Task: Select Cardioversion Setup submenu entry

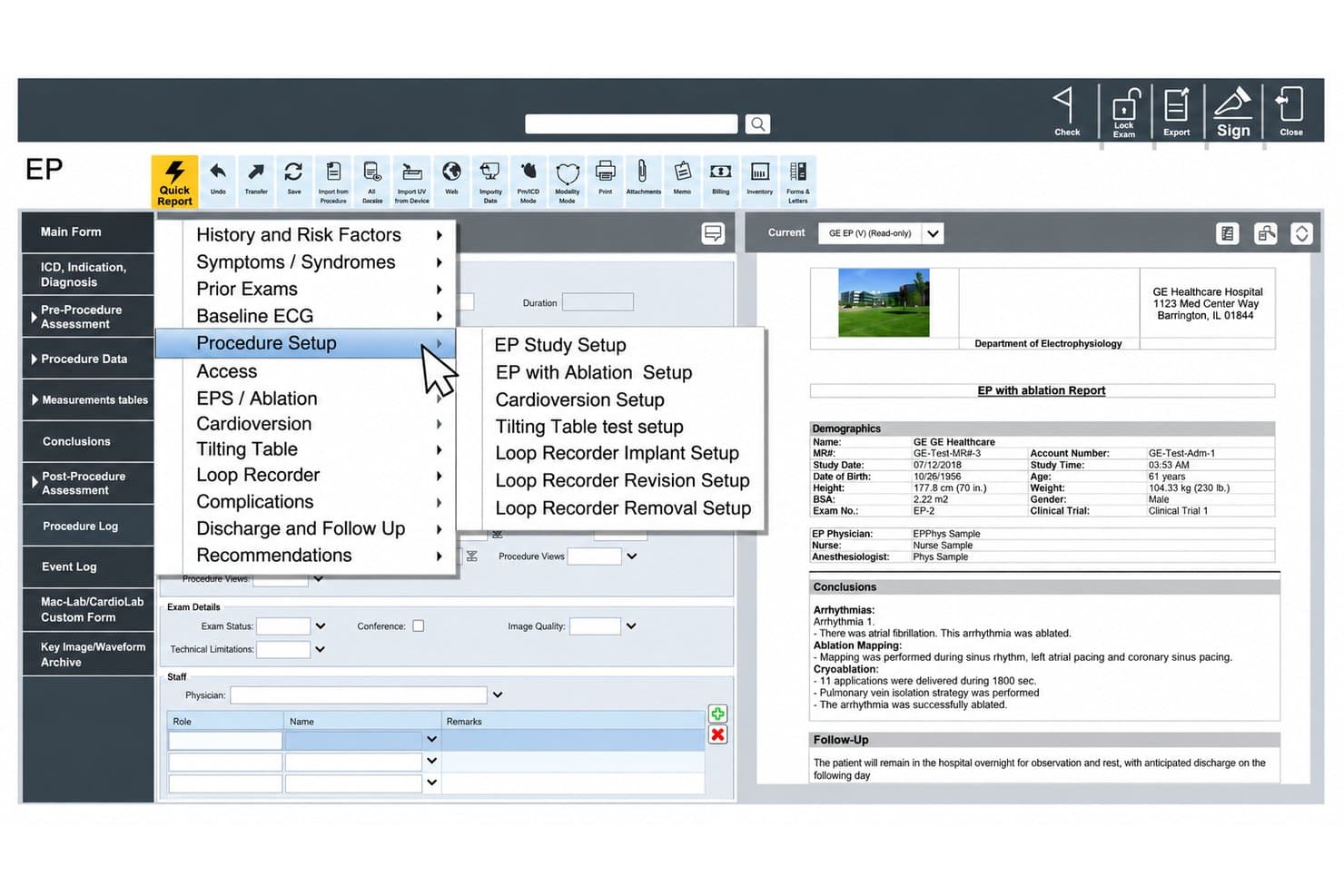Action: click(579, 399)
